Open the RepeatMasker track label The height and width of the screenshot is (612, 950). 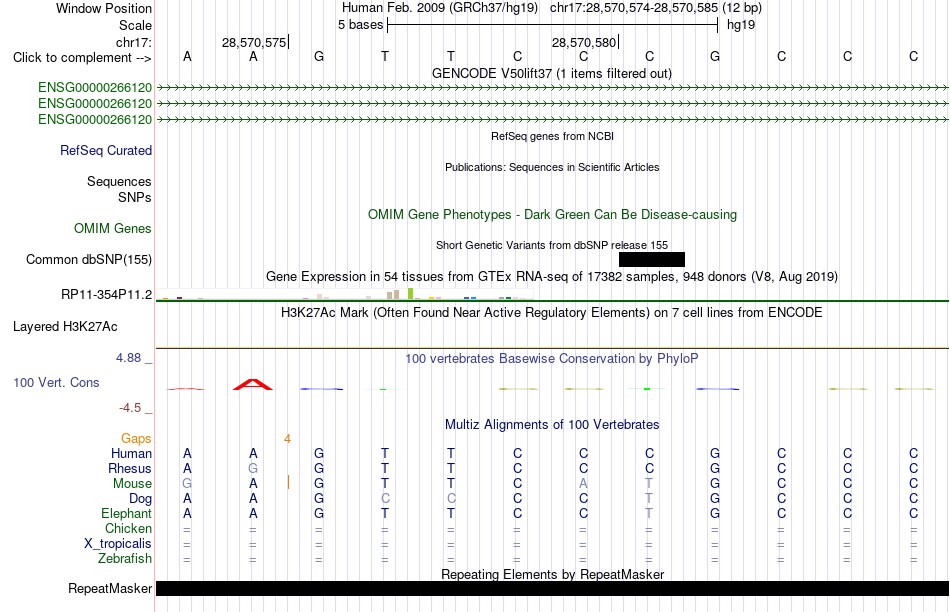[110, 588]
